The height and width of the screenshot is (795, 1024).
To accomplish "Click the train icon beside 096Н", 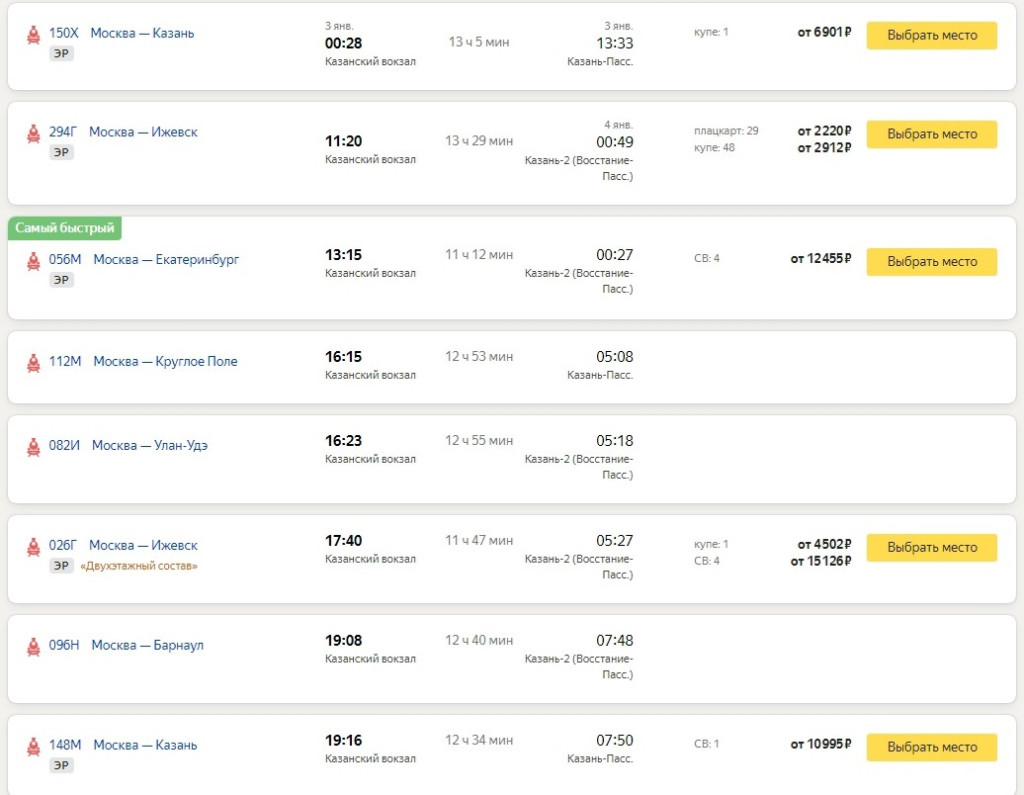I will 34,646.
